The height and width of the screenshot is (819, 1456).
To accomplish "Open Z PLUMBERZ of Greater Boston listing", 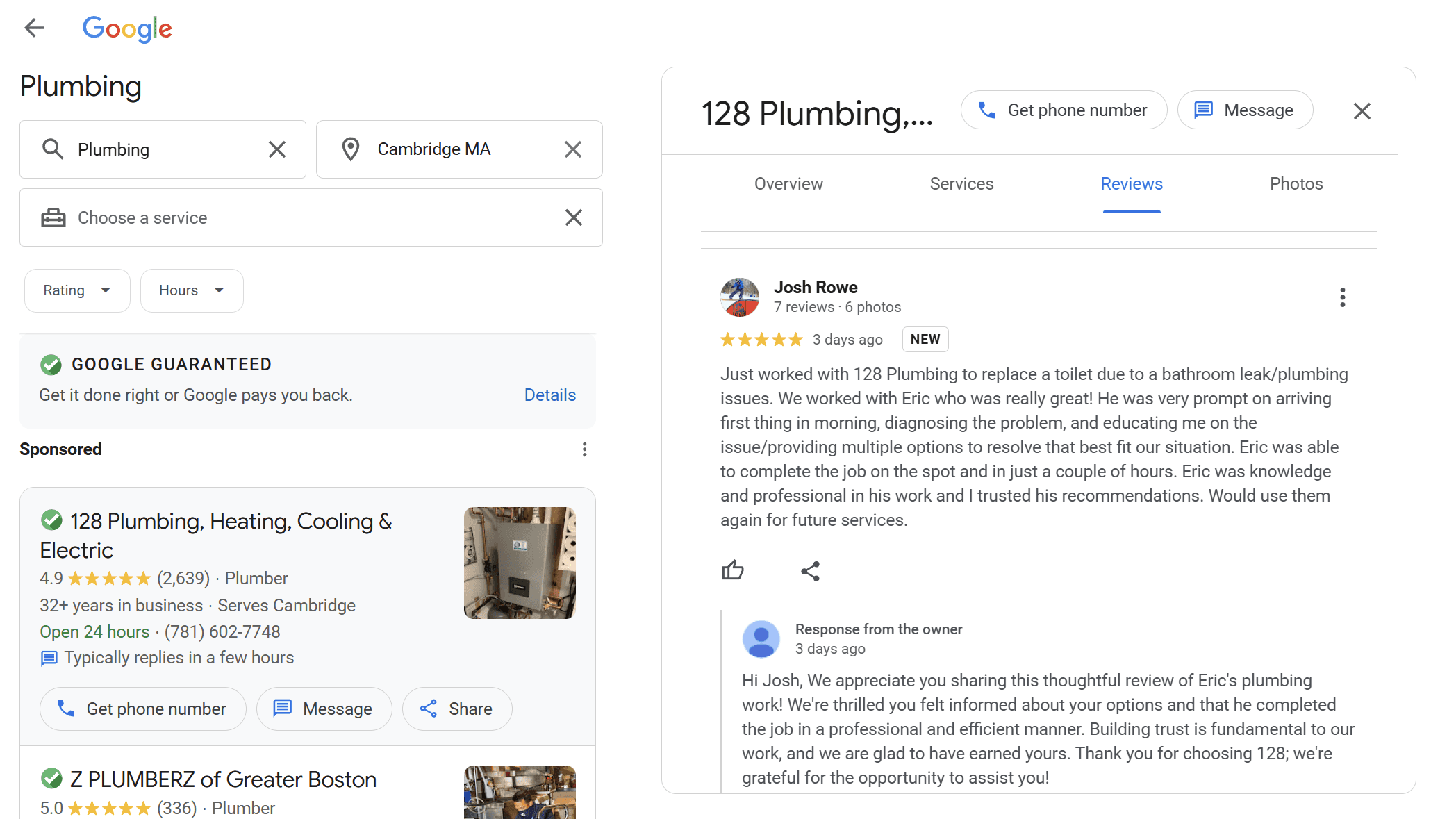I will (223, 779).
